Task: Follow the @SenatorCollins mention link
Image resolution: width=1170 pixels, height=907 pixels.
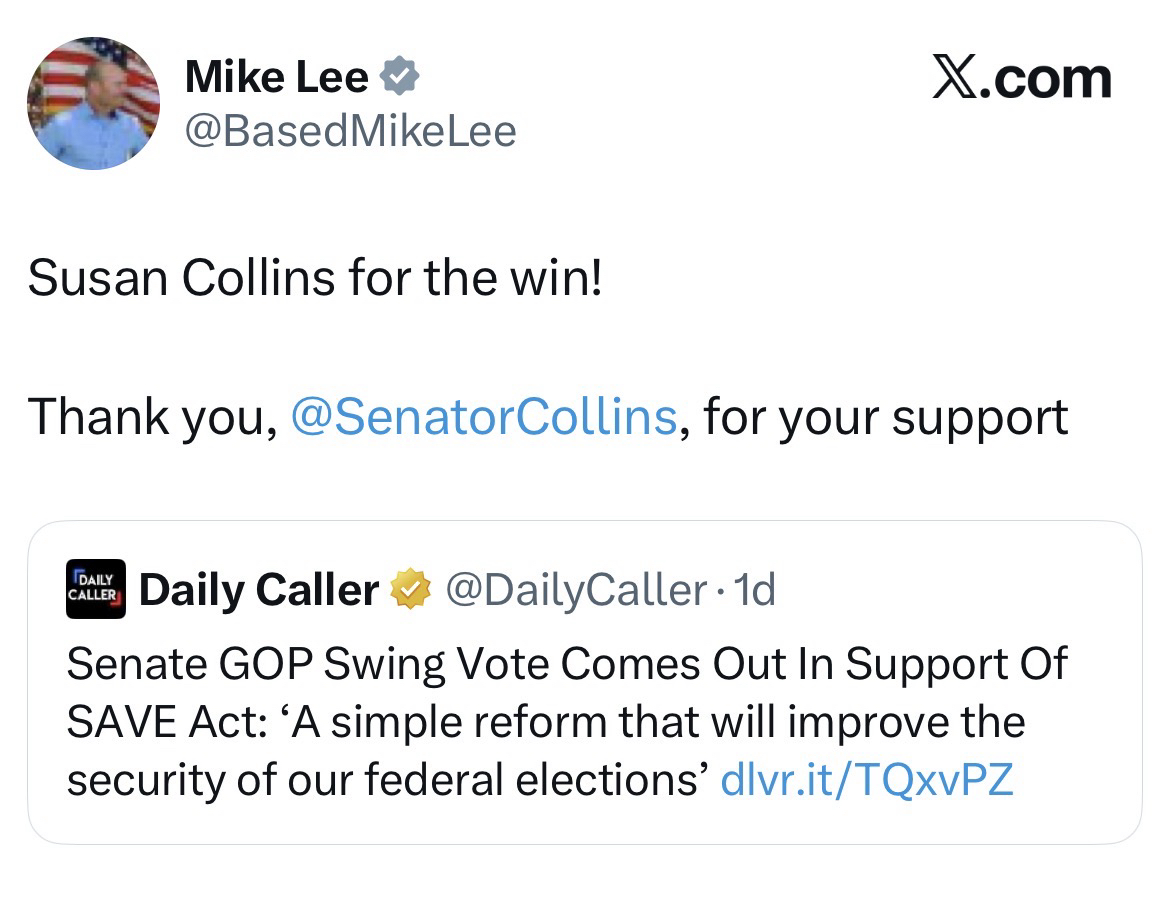Action: [483, 416]
